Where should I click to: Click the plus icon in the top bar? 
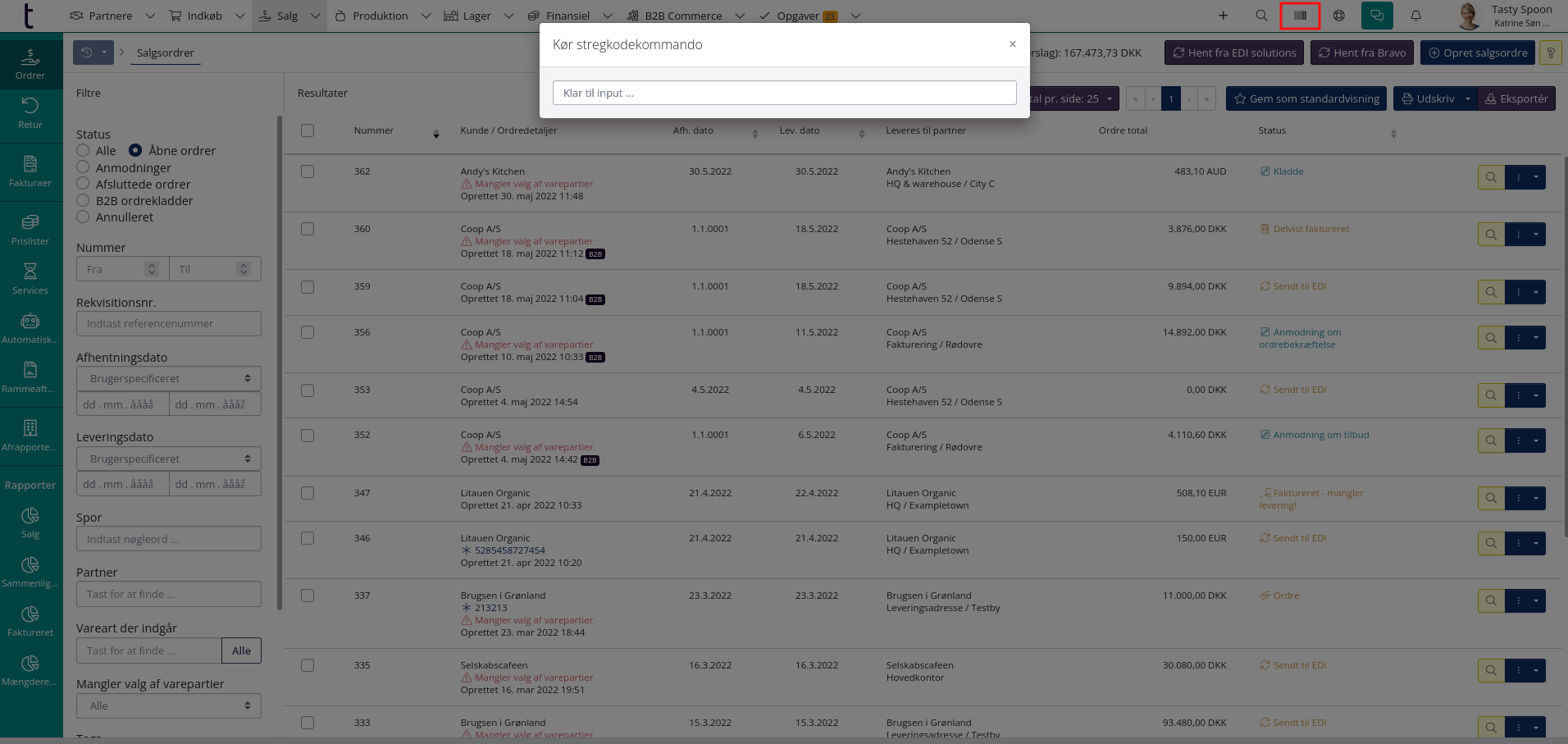click(x=1223, y=16)
